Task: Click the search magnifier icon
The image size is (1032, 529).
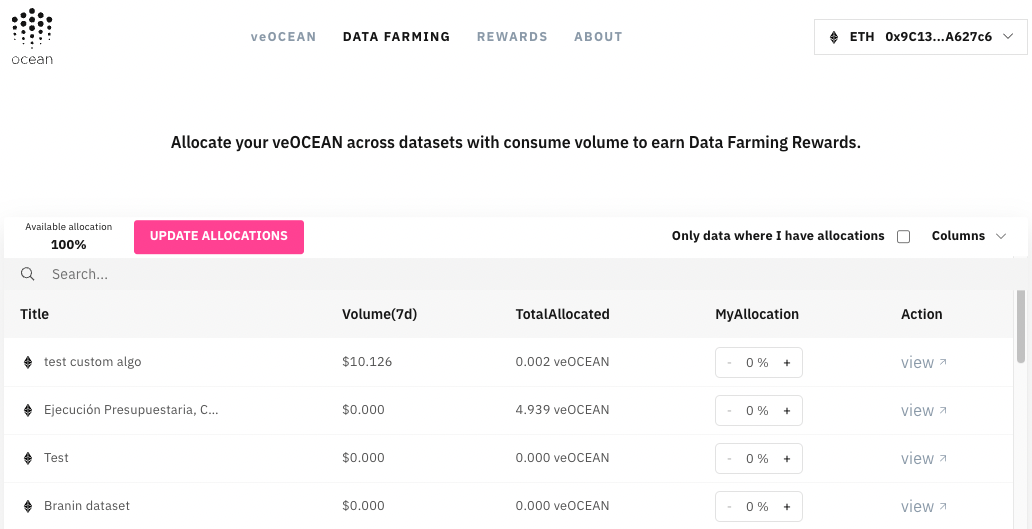Action: [x=28, y=274]
